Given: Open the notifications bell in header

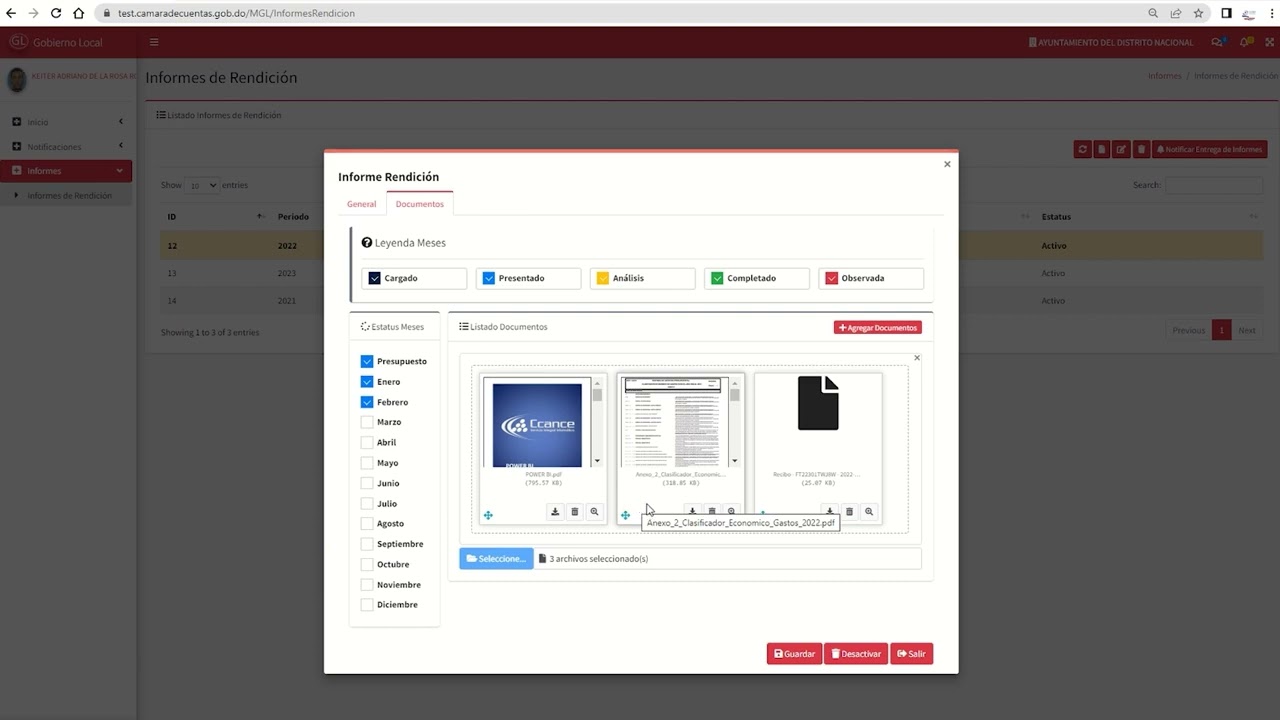Looking at the screenshot, I should pyautogui.click(x=1245, y=42).
